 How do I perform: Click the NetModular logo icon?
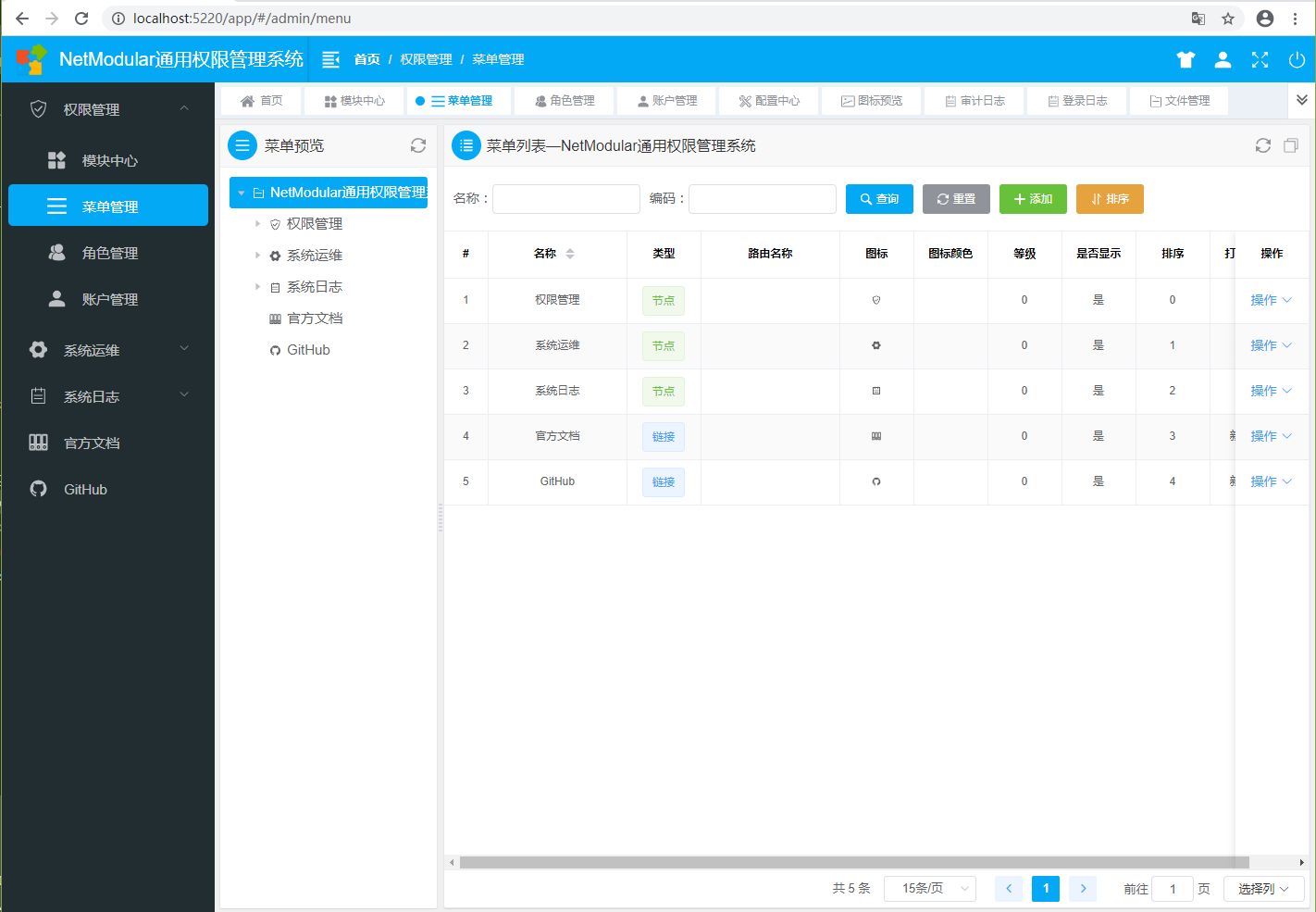tap(31, 59)
